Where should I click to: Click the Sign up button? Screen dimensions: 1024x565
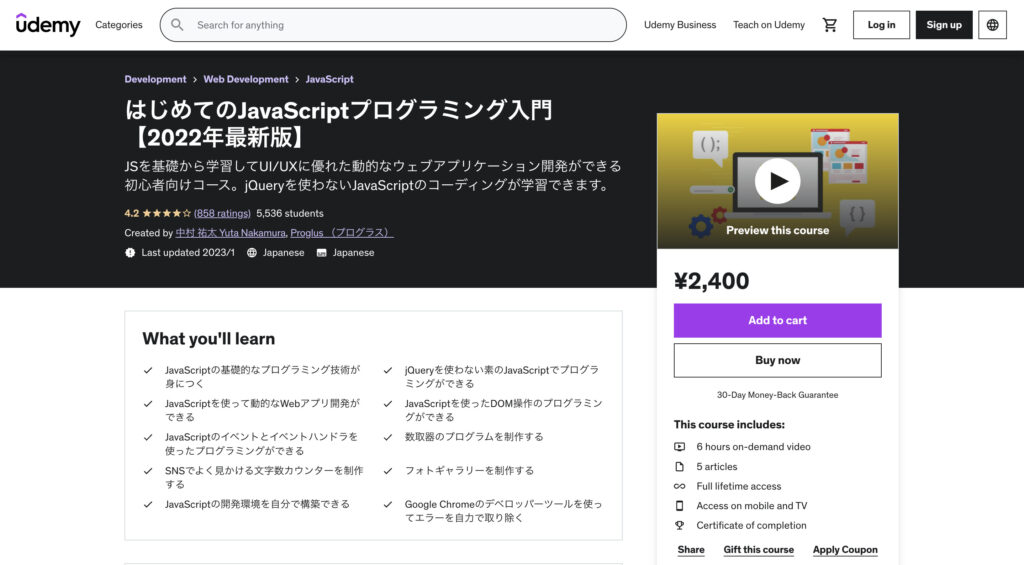(944, 25)
